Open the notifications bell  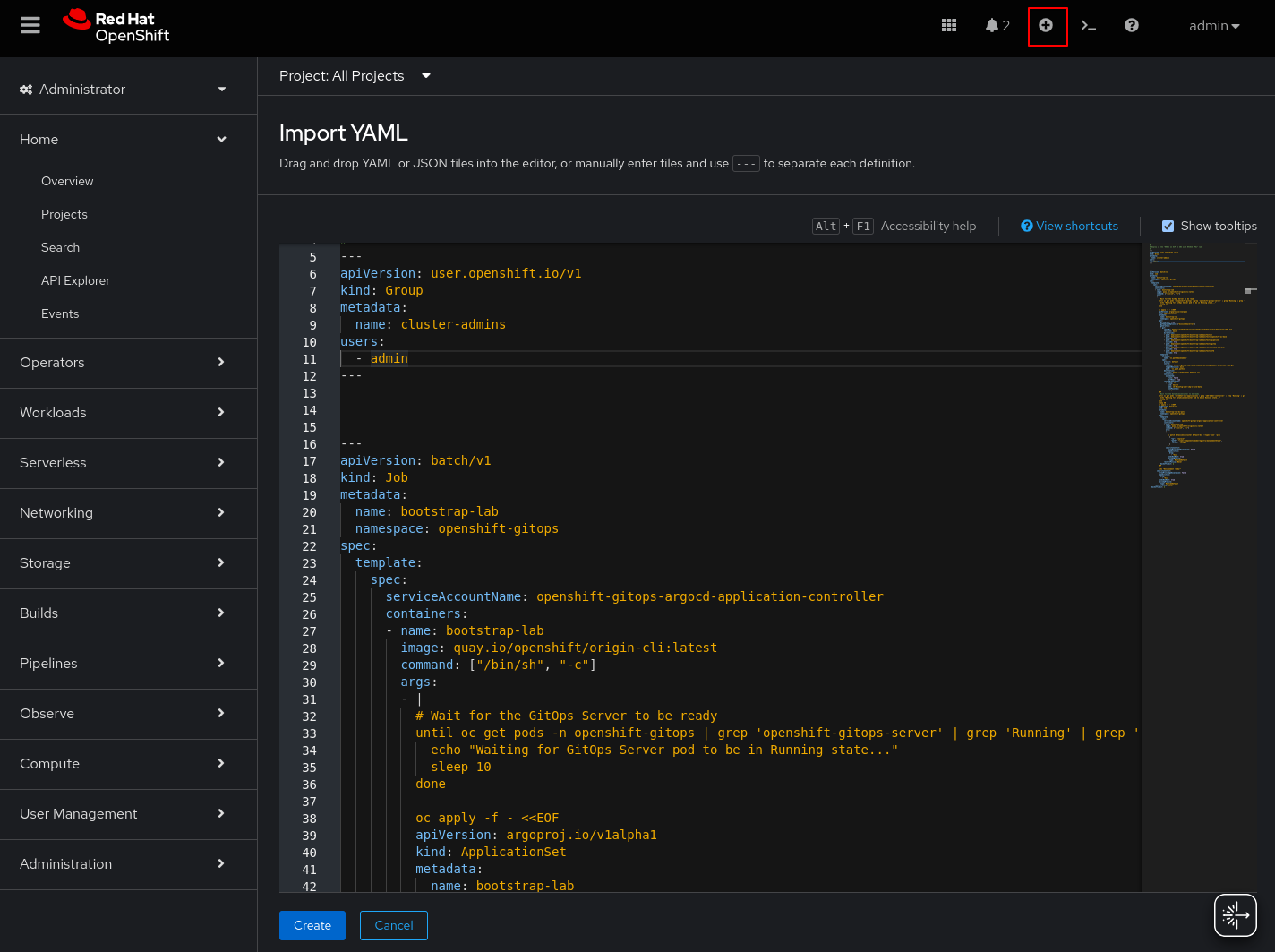[997, 25]
